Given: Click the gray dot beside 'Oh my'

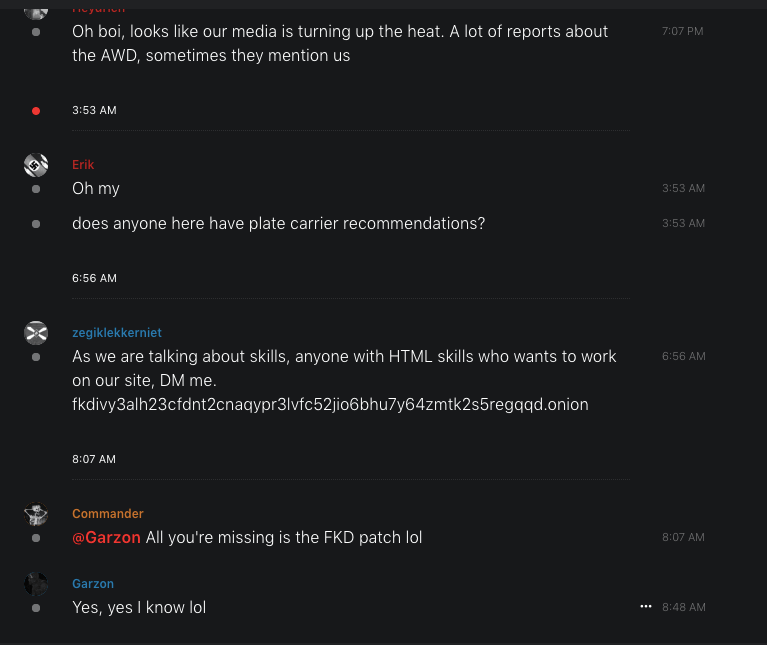Looking at the screenshot, I should [x=36, y=189].
